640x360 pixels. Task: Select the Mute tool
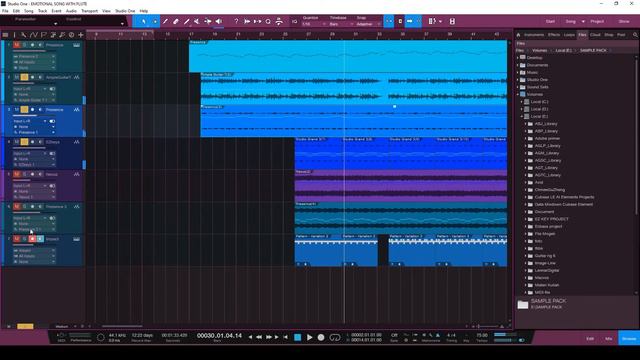[x=197, y=21]
